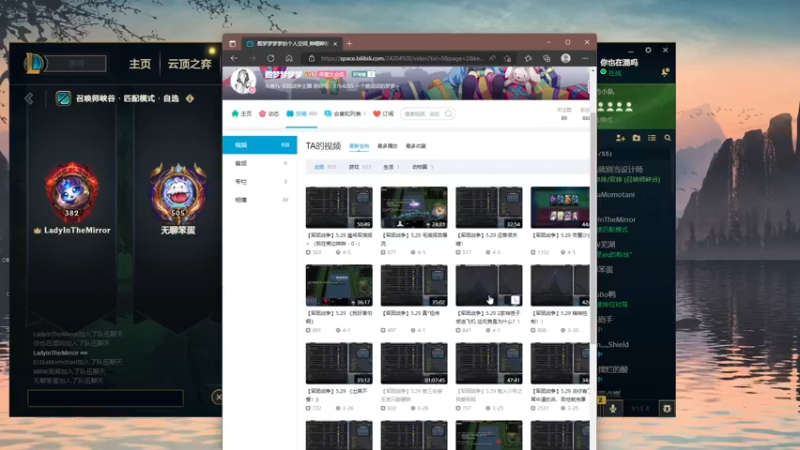Select 相簿 in the left sidebar
Screen dimensions: 800x450
(260, 200)
